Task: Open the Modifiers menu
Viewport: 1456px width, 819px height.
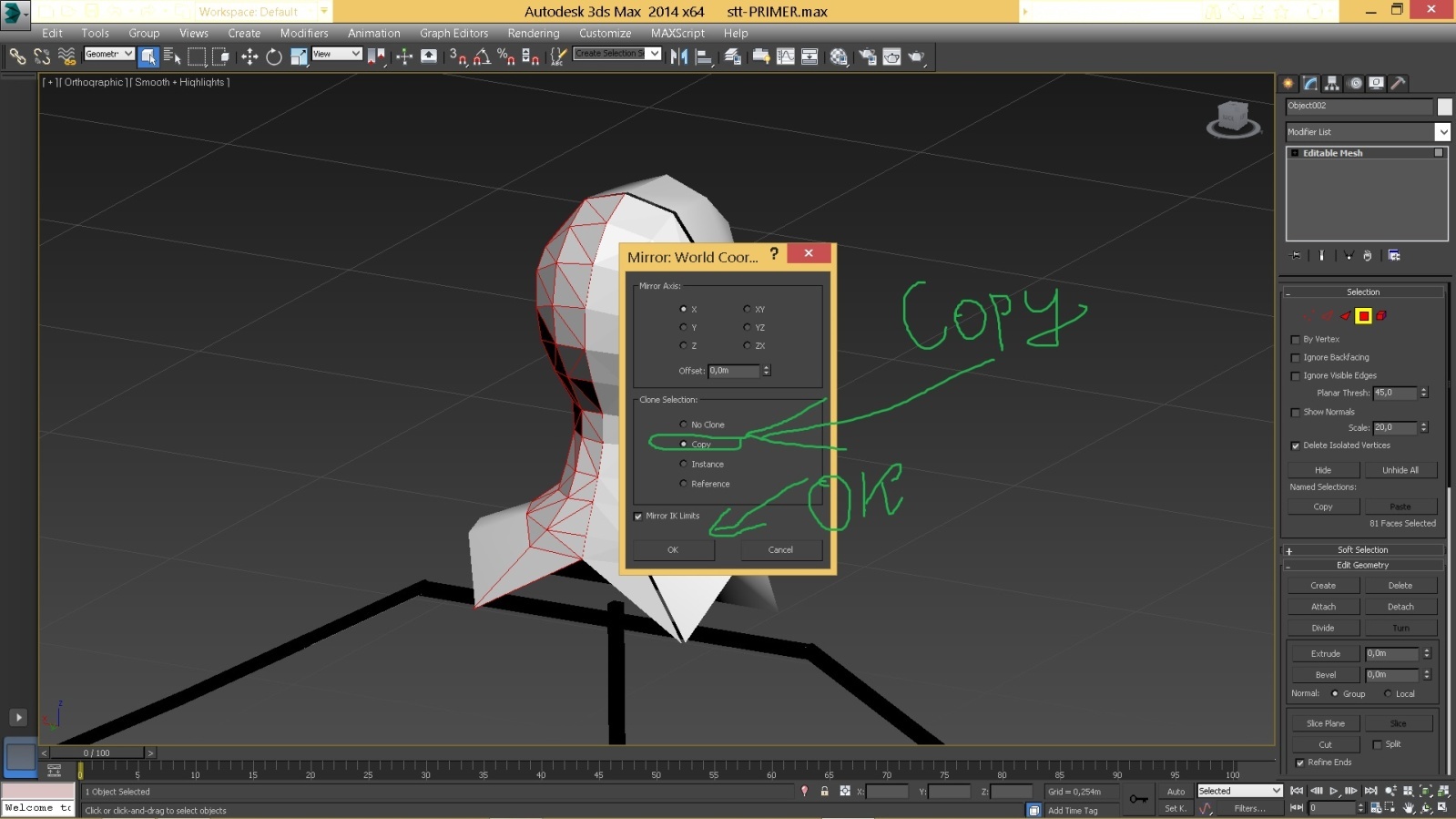Action: [x=304, y=34]
